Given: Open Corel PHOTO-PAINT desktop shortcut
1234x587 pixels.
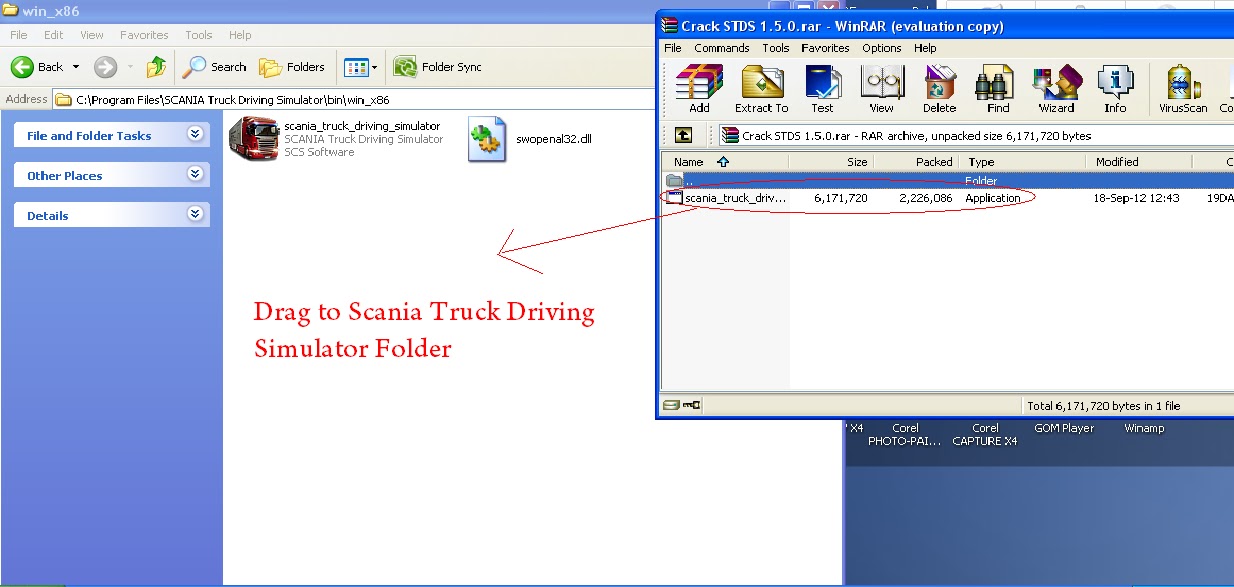Looking at the screenshot, I should tap(905, 434).
